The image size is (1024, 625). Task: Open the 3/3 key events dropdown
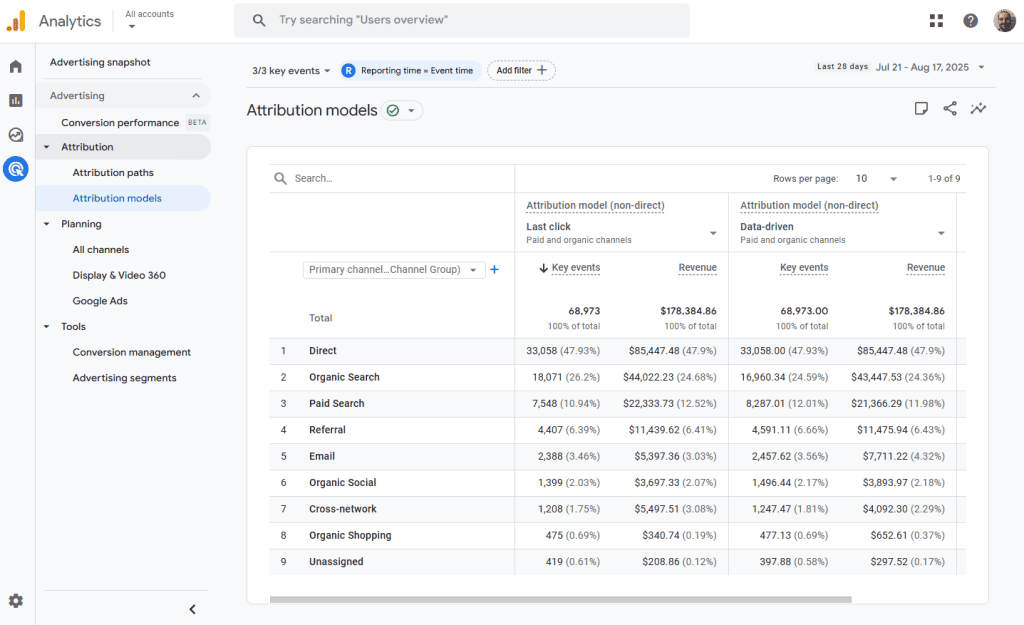click(x=291, y=71)
